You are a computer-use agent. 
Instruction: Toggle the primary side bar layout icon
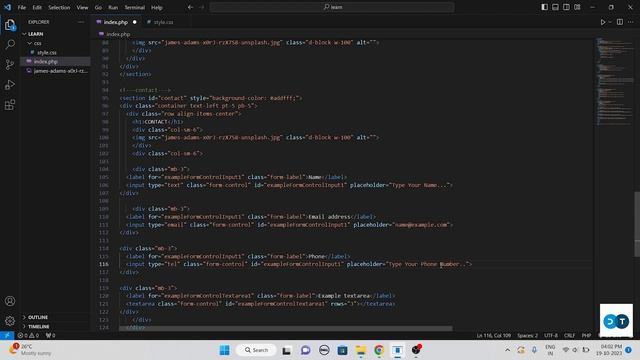coord(544,7)
